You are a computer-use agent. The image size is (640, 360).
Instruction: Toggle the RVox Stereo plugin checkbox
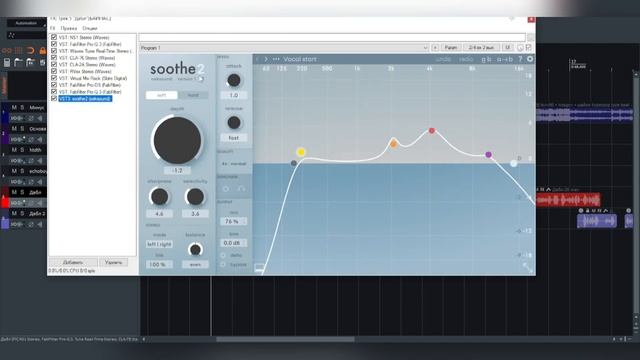54,71
